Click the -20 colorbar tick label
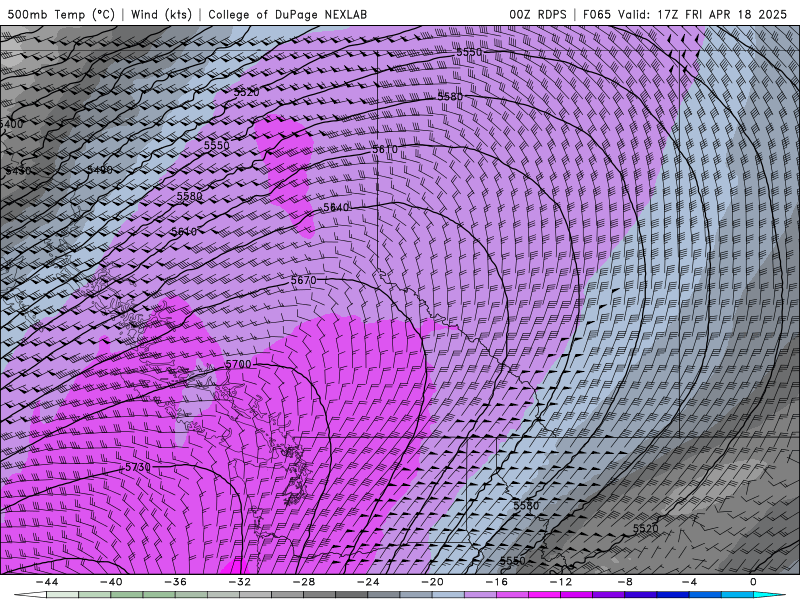Image resolution: width=800 pixels, height=600 pixels. pyautogui.click(x=433, y=582)
